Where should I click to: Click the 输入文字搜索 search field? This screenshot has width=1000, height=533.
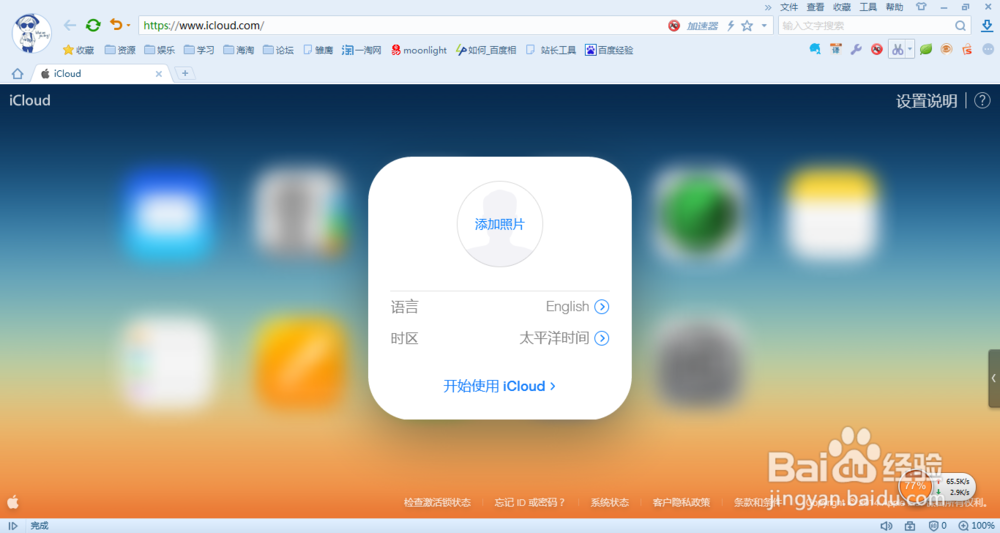(865, 26)
